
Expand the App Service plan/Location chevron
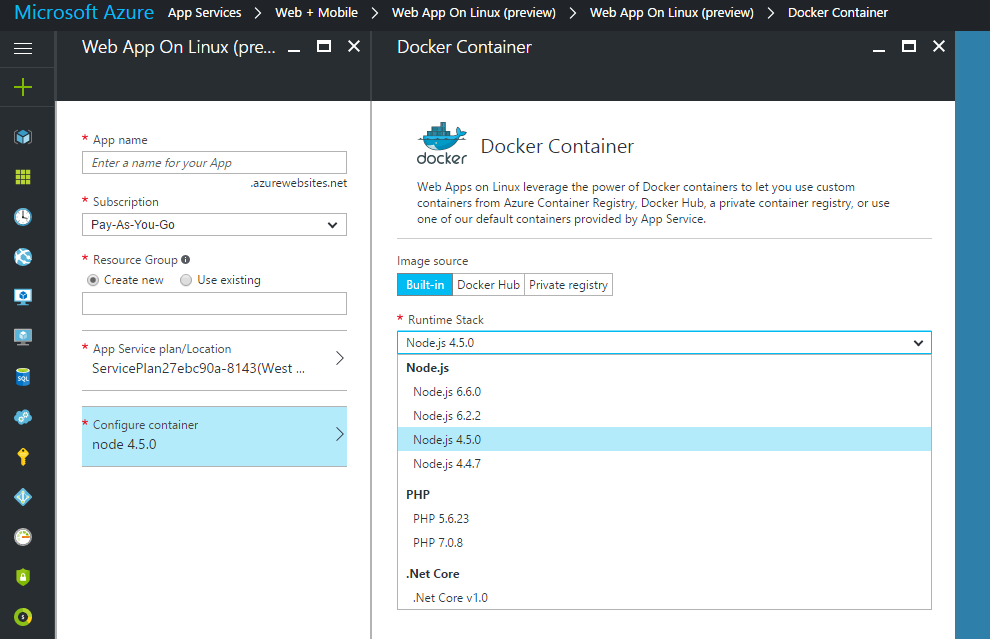click(339, 358)
